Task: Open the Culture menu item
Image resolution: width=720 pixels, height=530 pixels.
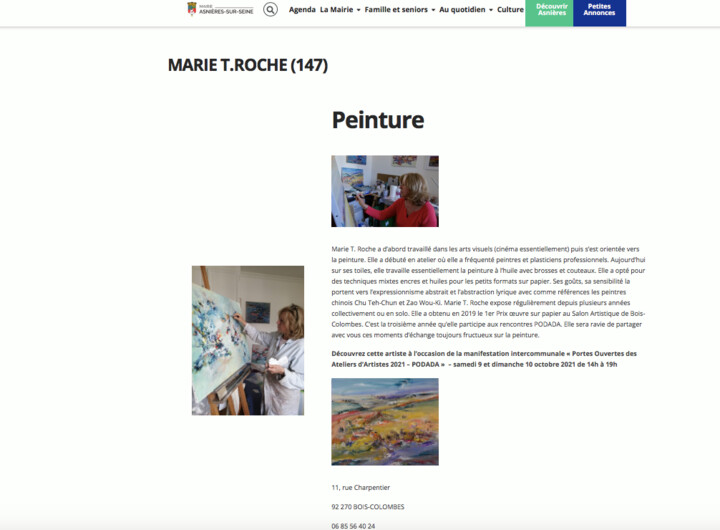Action: coord(510,9)
